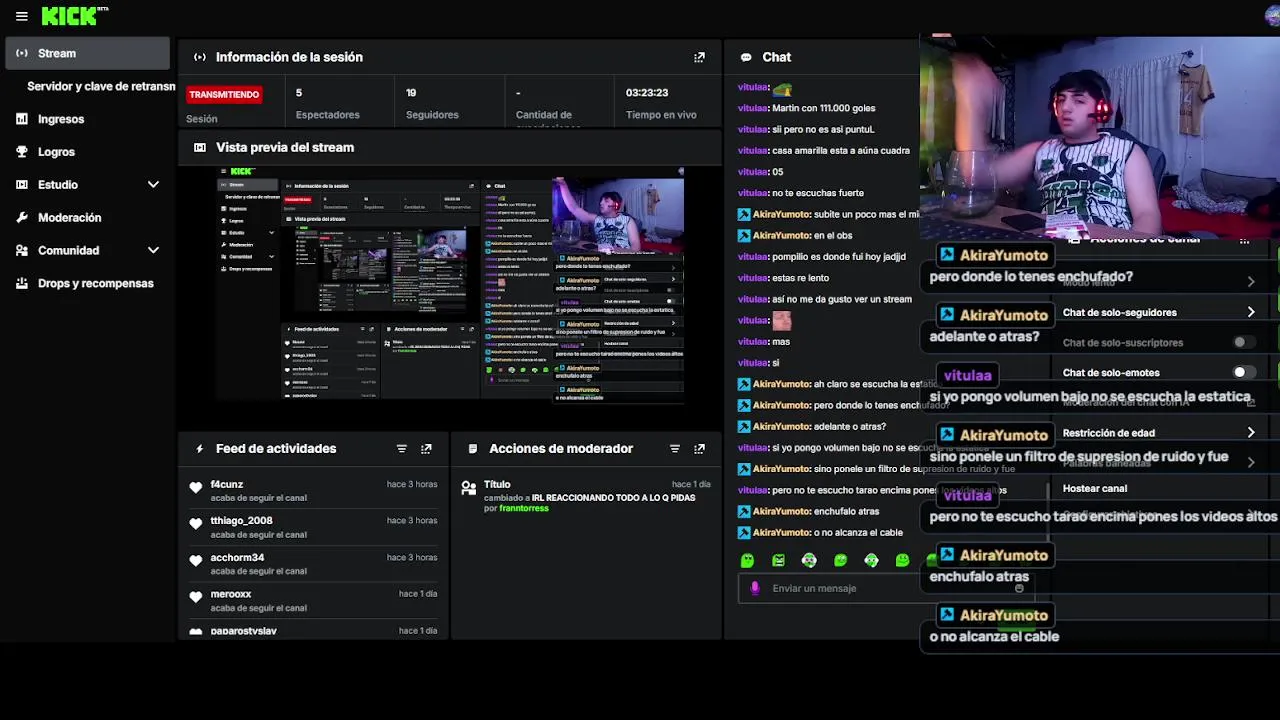Pop out the Feed de actividades panel
Image resolution: width=1280 pixels, height=720 pixels.
[426, 449]
